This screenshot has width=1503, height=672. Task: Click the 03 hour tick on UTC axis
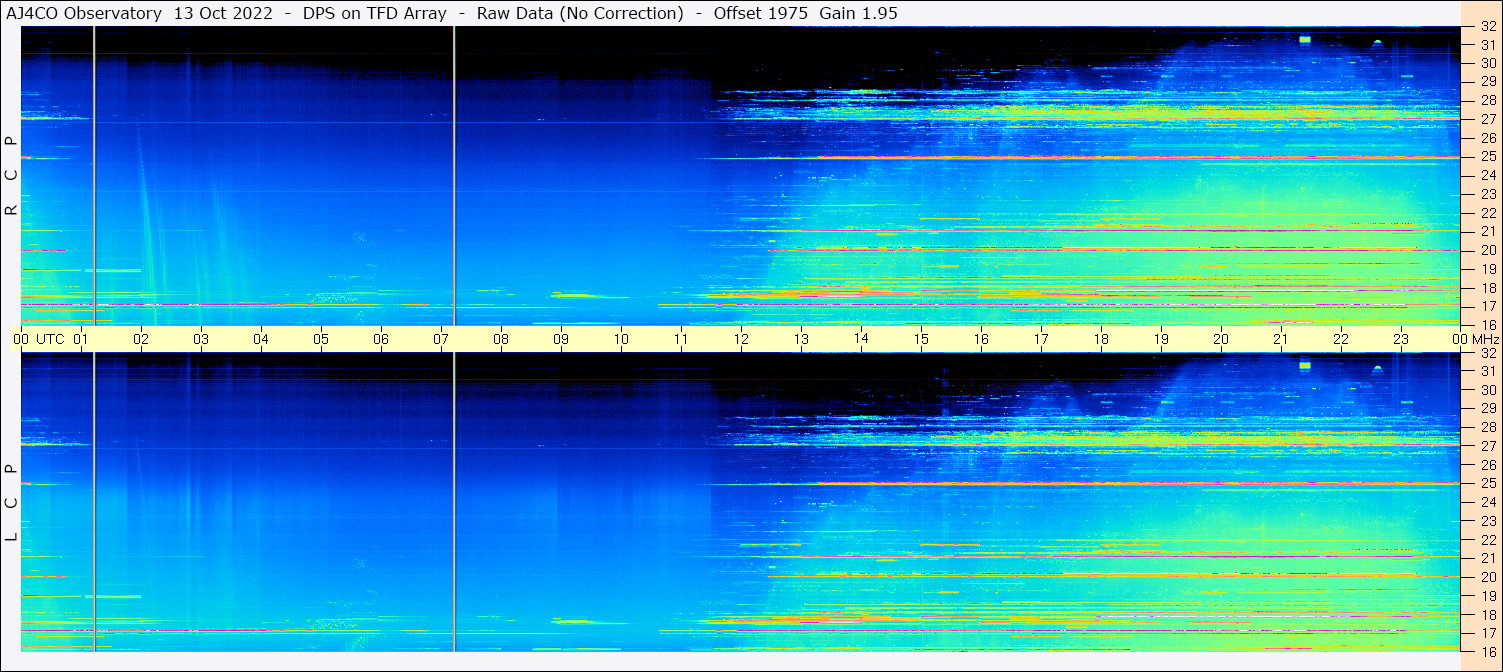coord(201,339)
